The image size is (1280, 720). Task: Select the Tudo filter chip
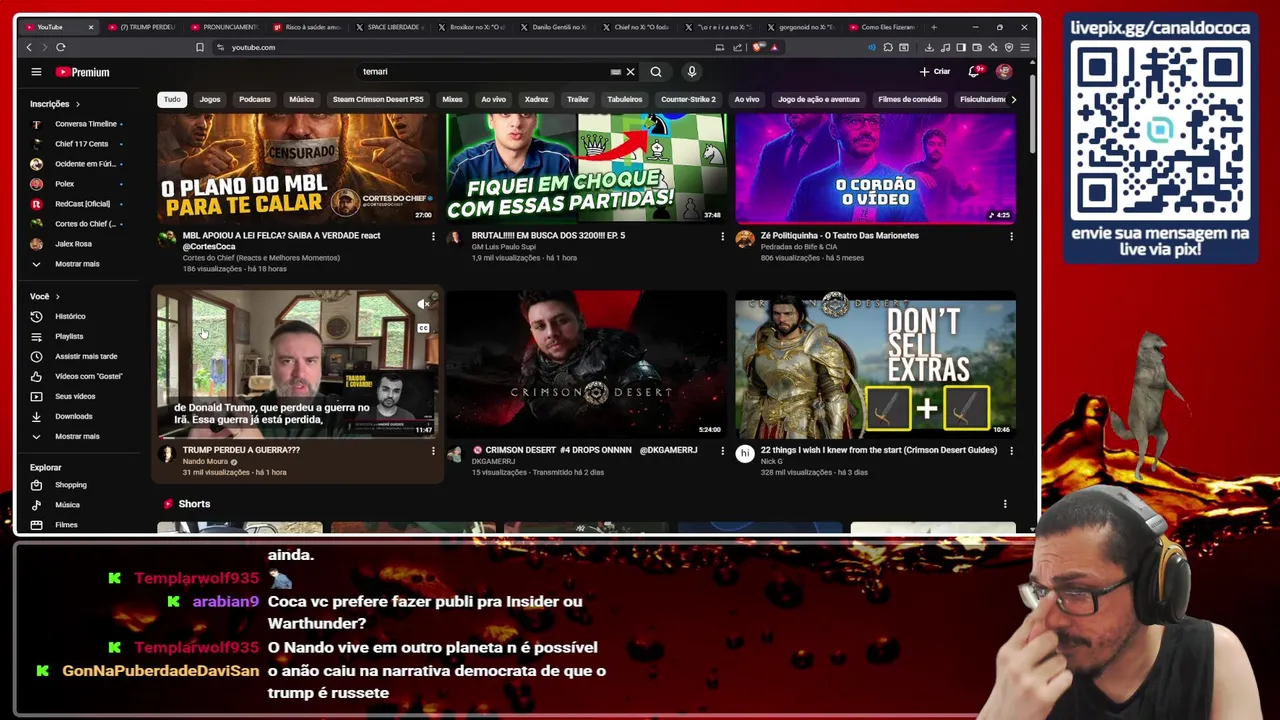click(x=172, y=99)
